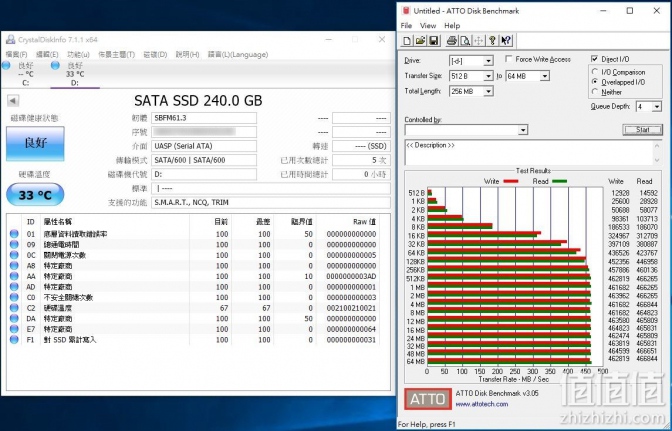Image resolution: width=672 pixels, height=431 pixels.
Task: Open the Transfer Size 512 B dropdown
Action: coord(488,76)
